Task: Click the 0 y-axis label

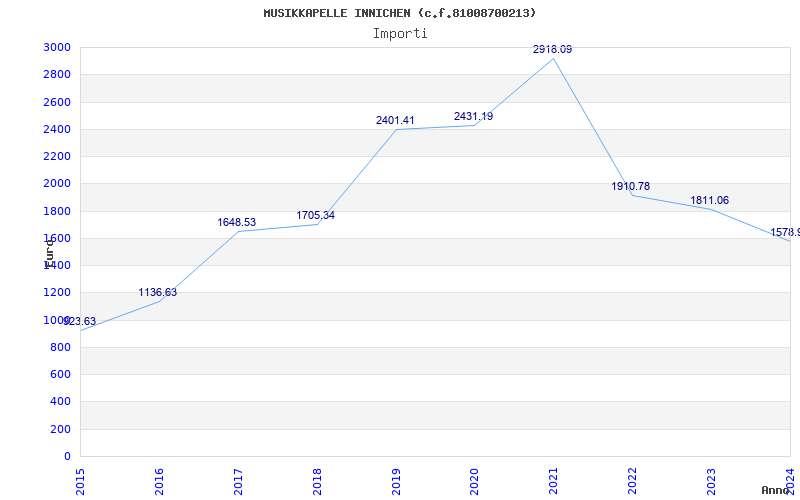Action: click(67, 456)
